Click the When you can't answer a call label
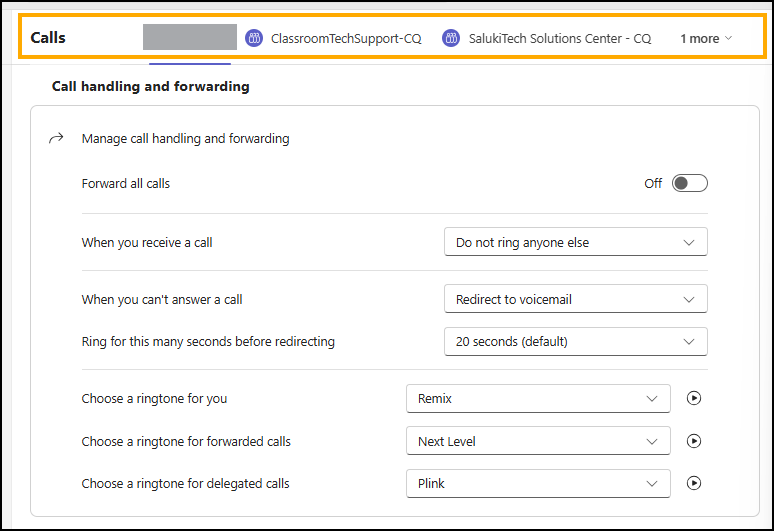Viewport: 774px width, 531px height. (162, 300)
